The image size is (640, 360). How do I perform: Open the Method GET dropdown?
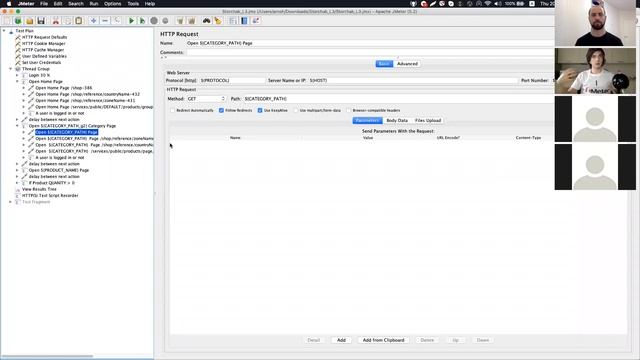point(206,99)
